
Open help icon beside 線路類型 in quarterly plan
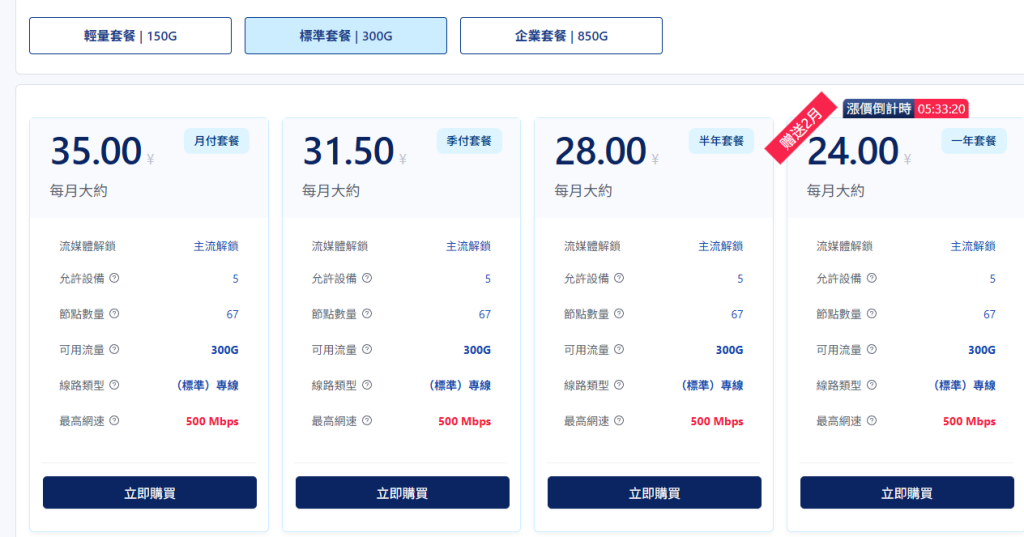click(x=367, y=385)
